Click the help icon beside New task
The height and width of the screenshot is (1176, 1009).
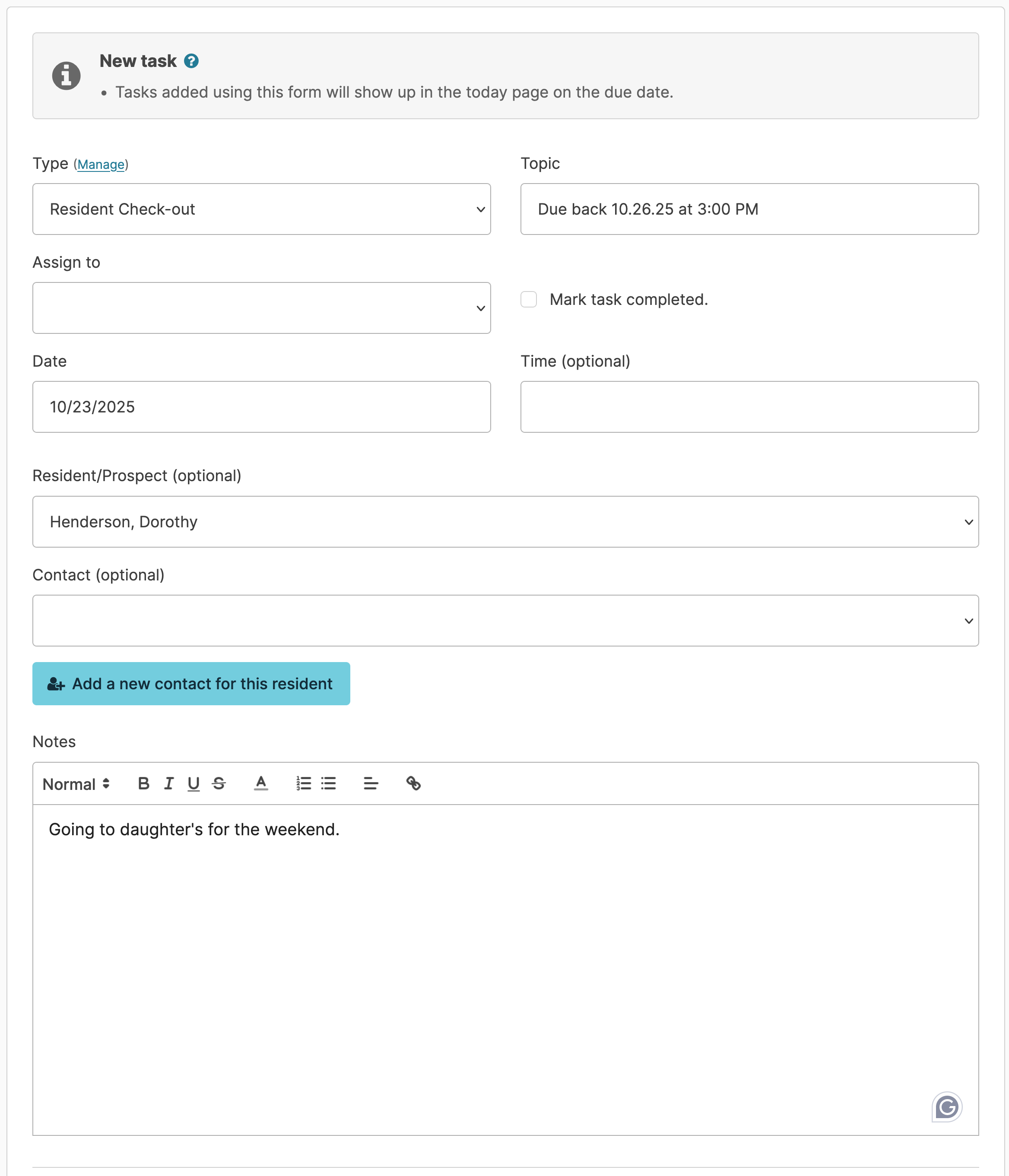(x=191, y=61)
